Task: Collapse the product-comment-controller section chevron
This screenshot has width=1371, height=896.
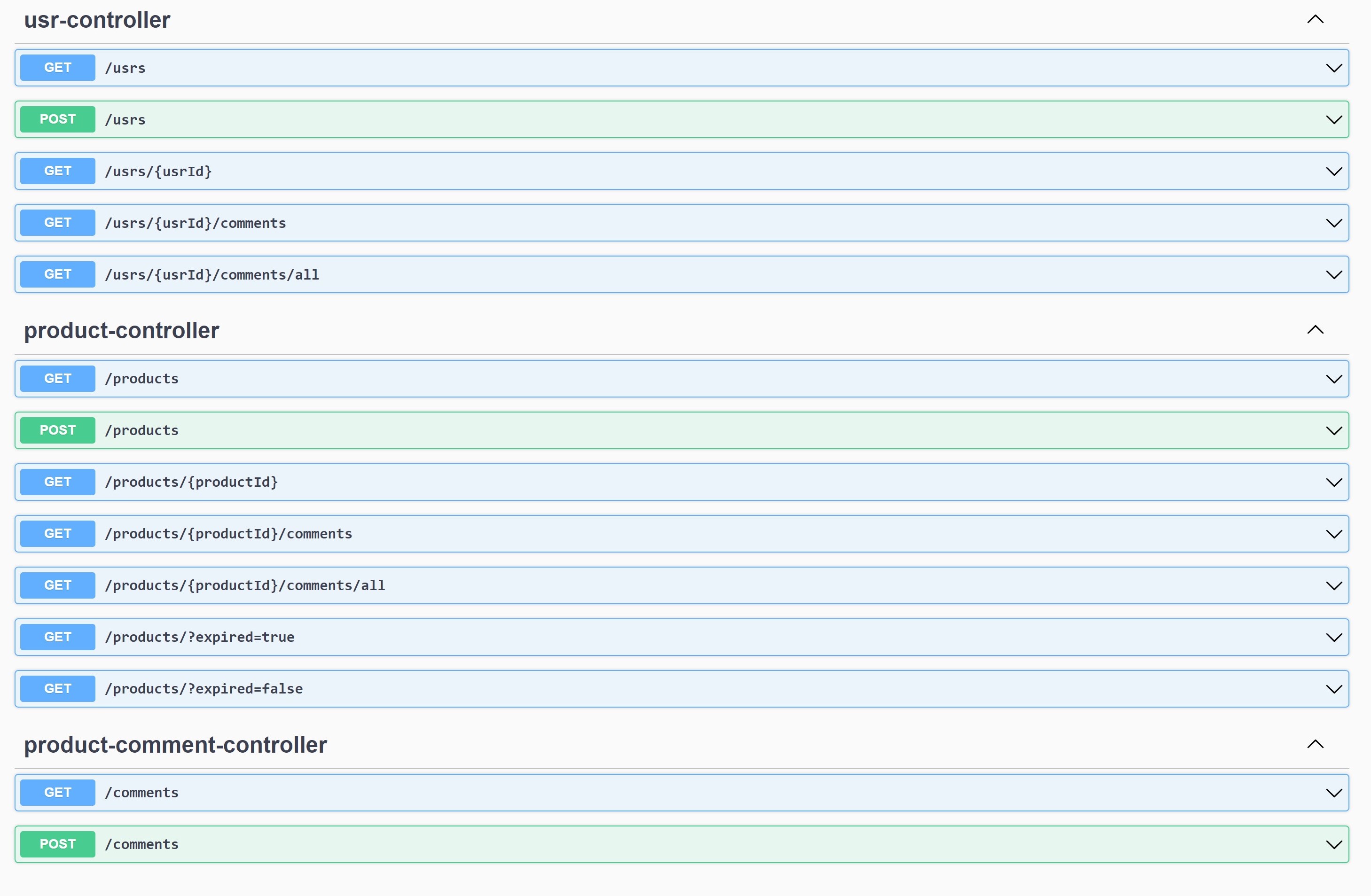Action: (x=1315, y=744)
